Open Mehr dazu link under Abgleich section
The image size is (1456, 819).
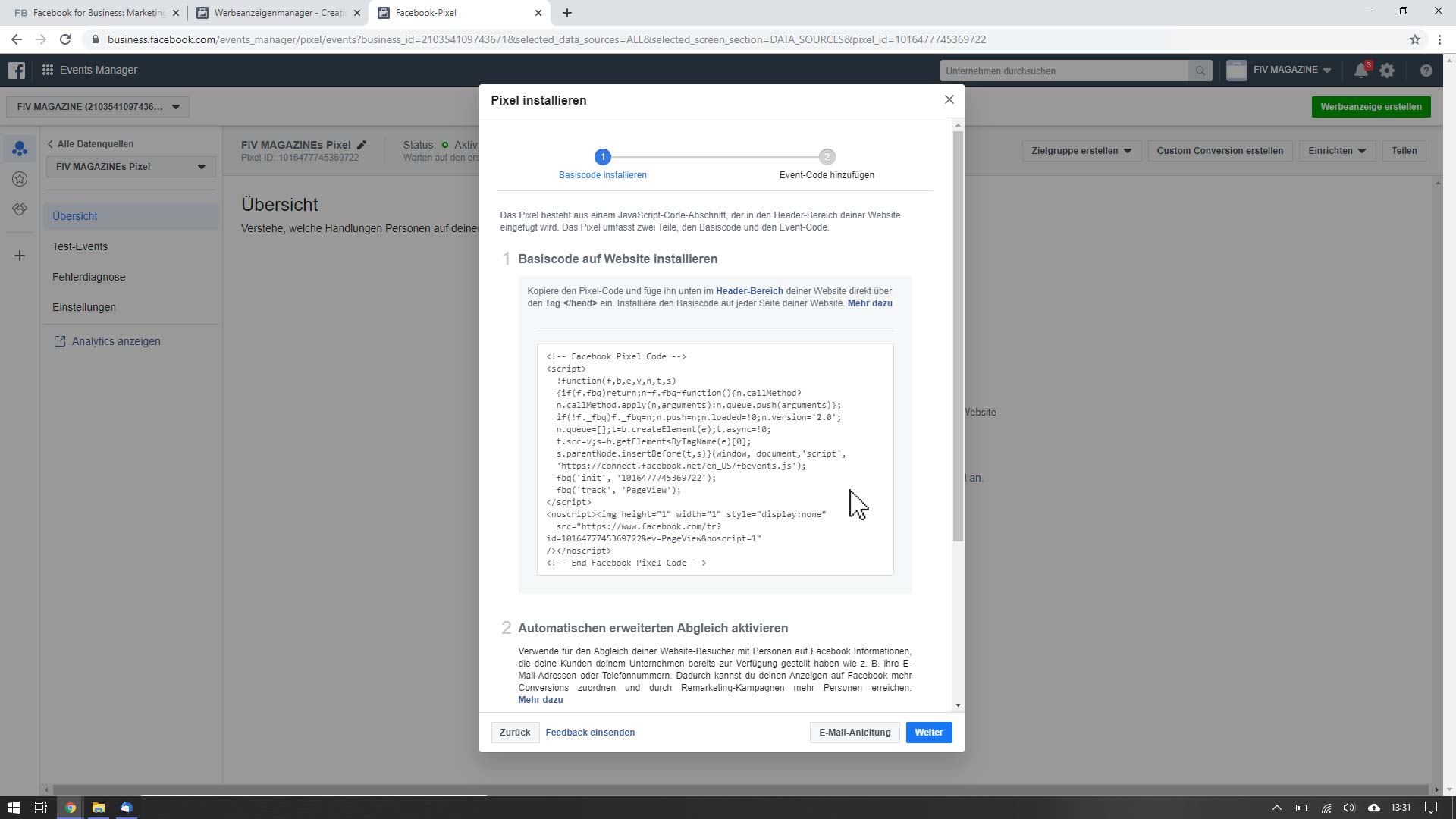click(540, 700)
